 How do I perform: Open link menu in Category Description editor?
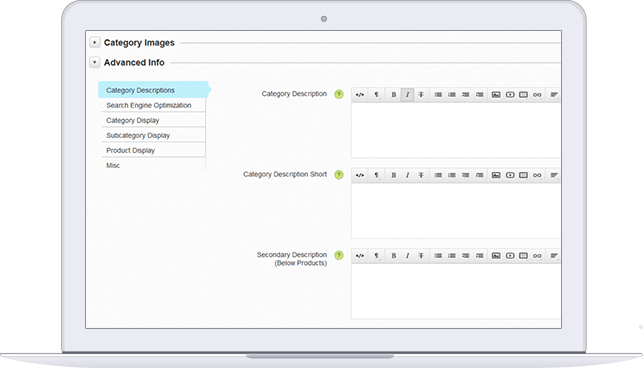point(537,95)
